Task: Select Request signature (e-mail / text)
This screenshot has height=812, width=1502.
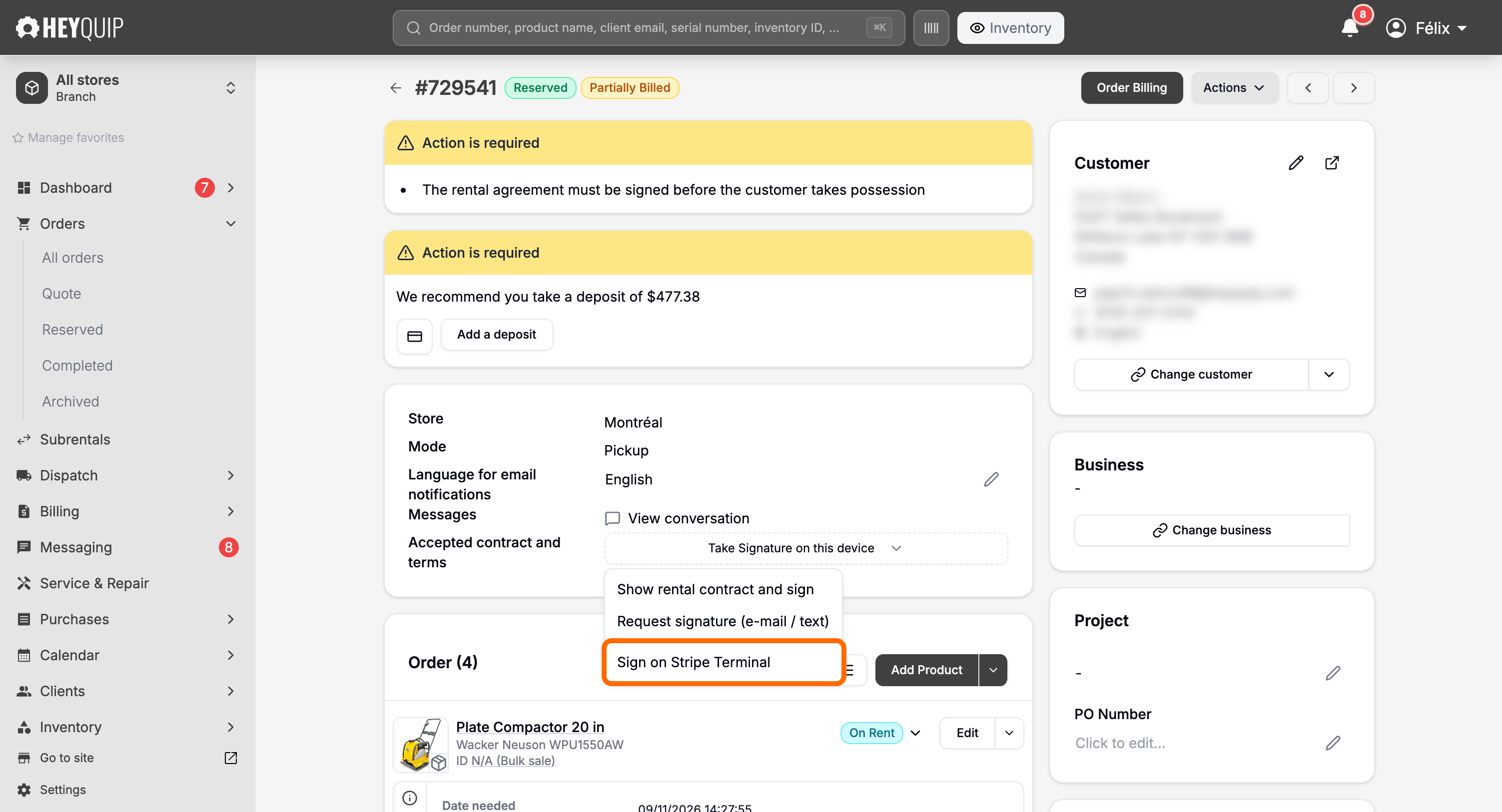Action: coord(723,621)
